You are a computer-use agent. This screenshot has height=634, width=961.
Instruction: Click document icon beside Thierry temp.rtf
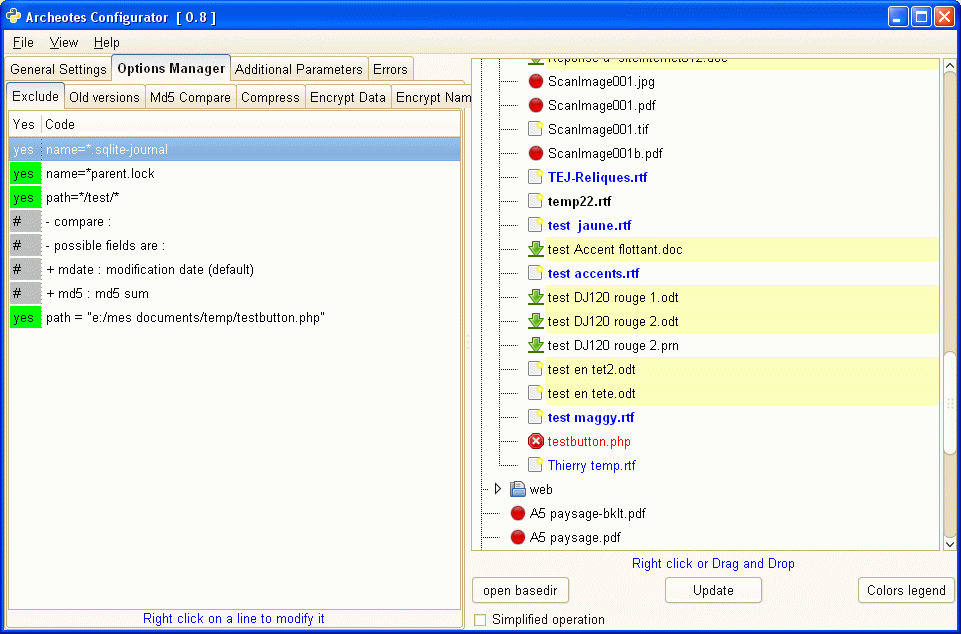[535, 465]
